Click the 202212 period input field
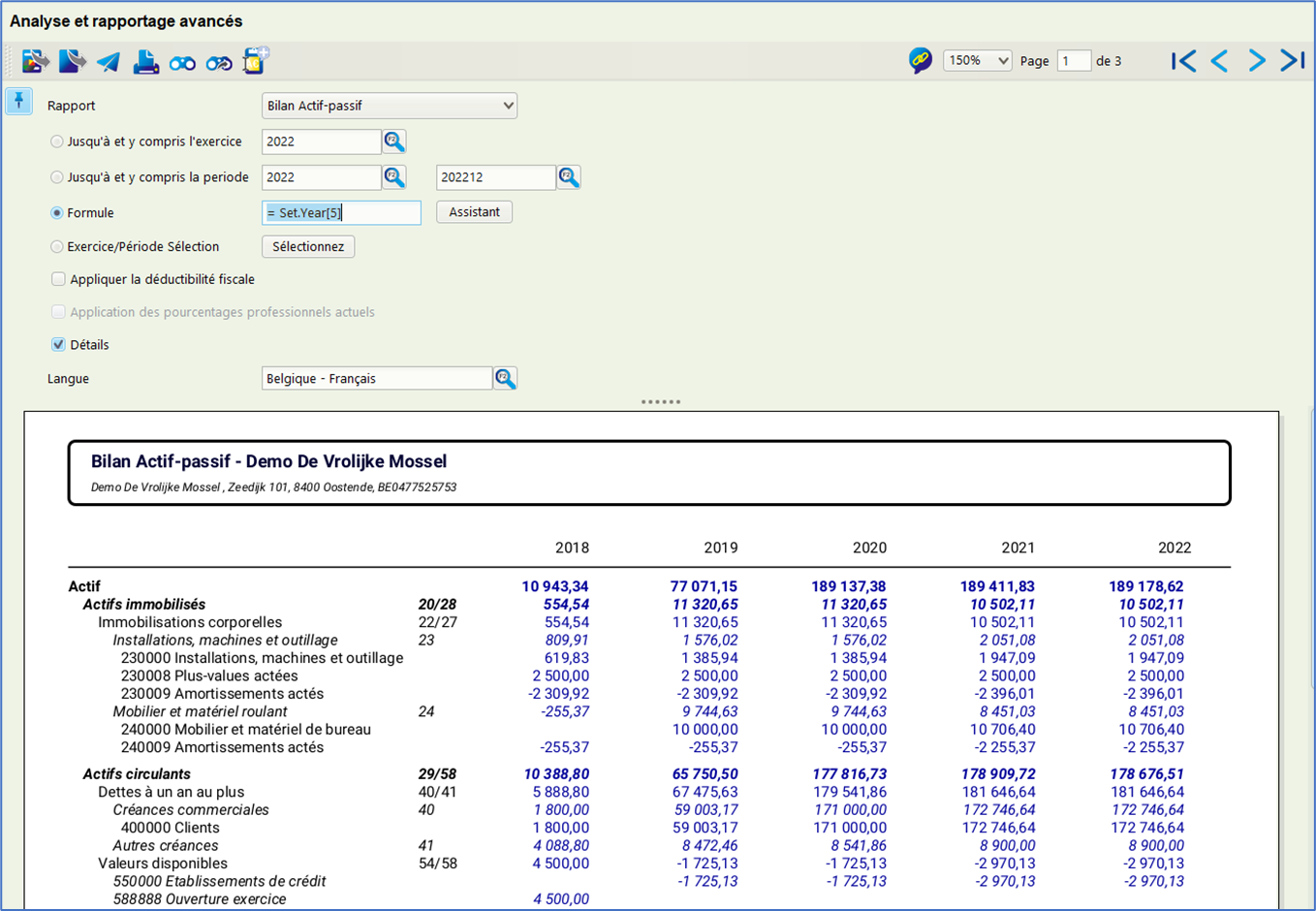Image resolution: width=1316 pixels, height=911 pixels. coord(496,177)
